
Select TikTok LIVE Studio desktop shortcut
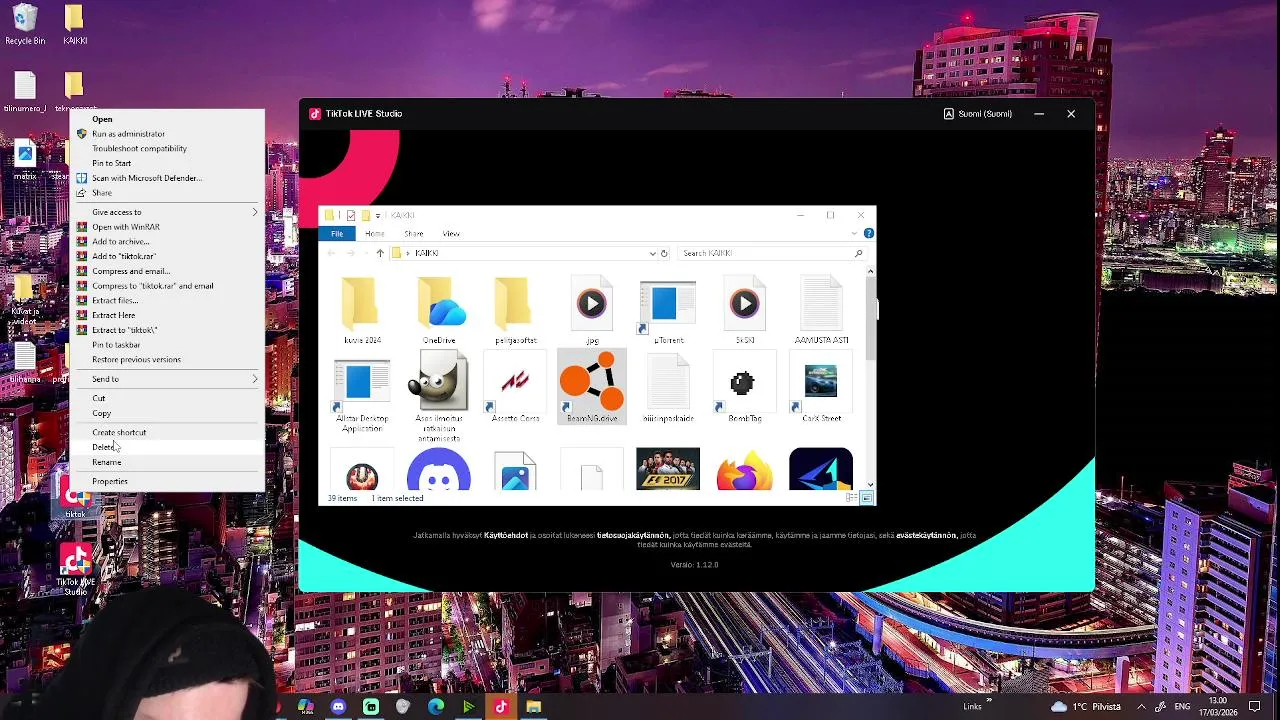click(76, 569)
